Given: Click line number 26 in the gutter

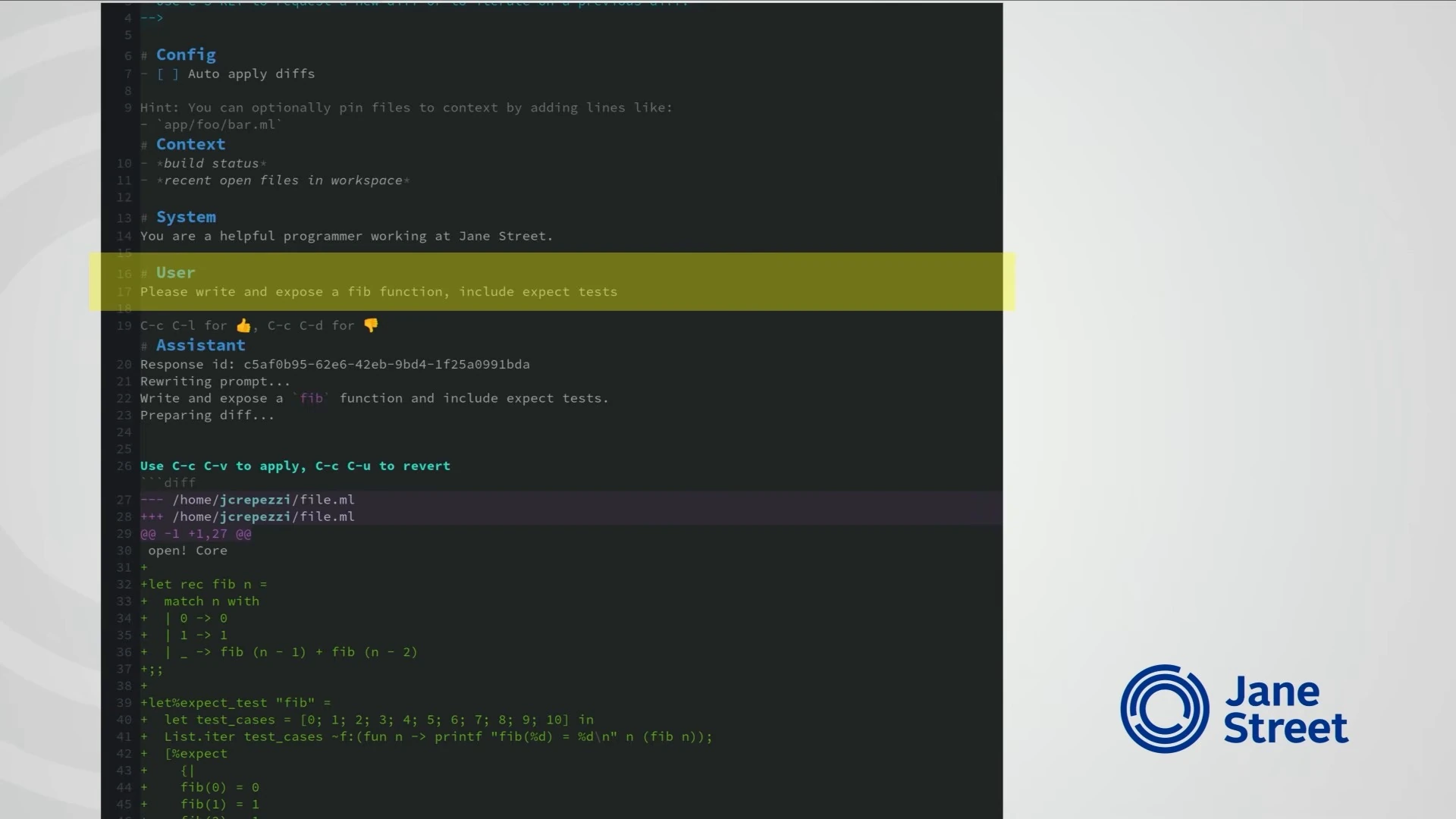Looking at the screenshot, I should pos(124,466).
